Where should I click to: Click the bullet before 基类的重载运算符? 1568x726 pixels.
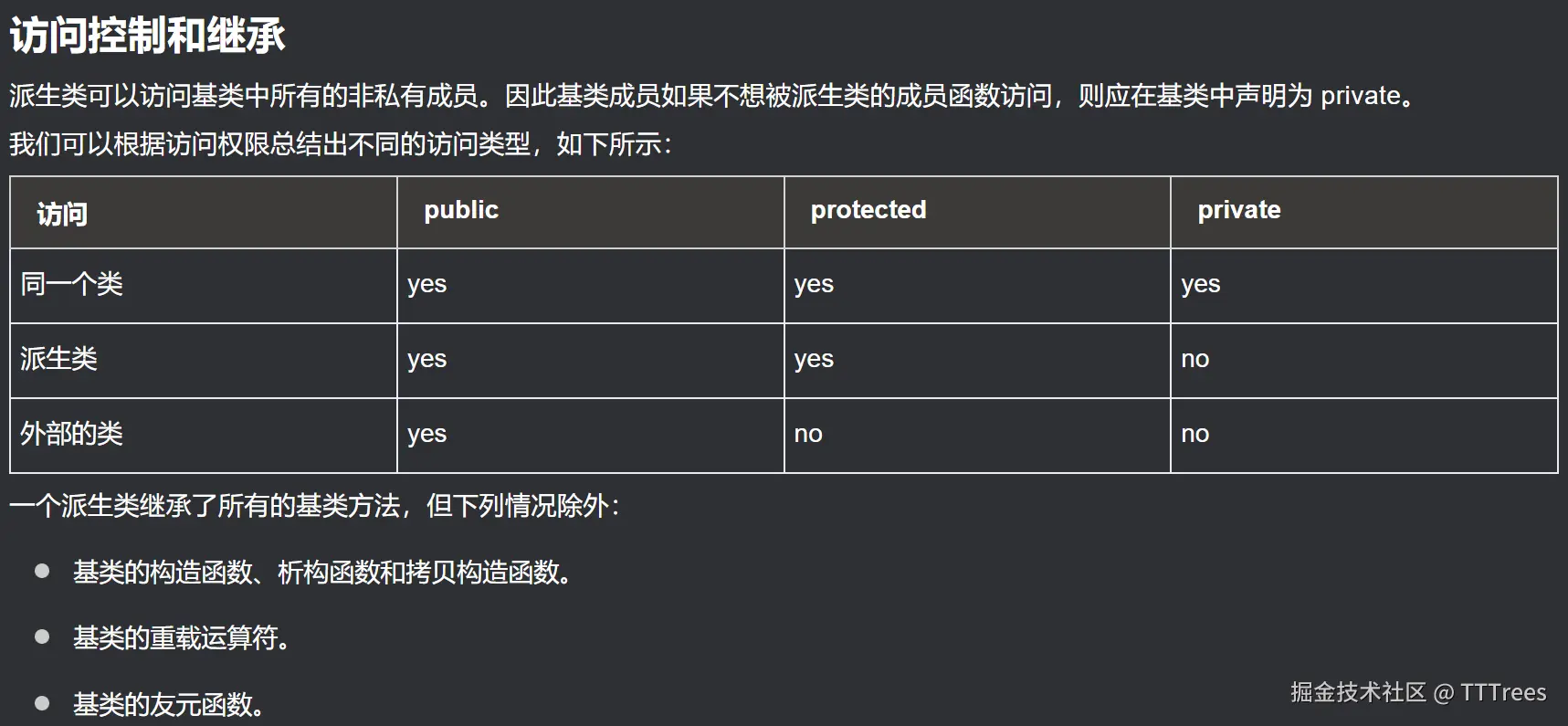click(x=42, y=637)
